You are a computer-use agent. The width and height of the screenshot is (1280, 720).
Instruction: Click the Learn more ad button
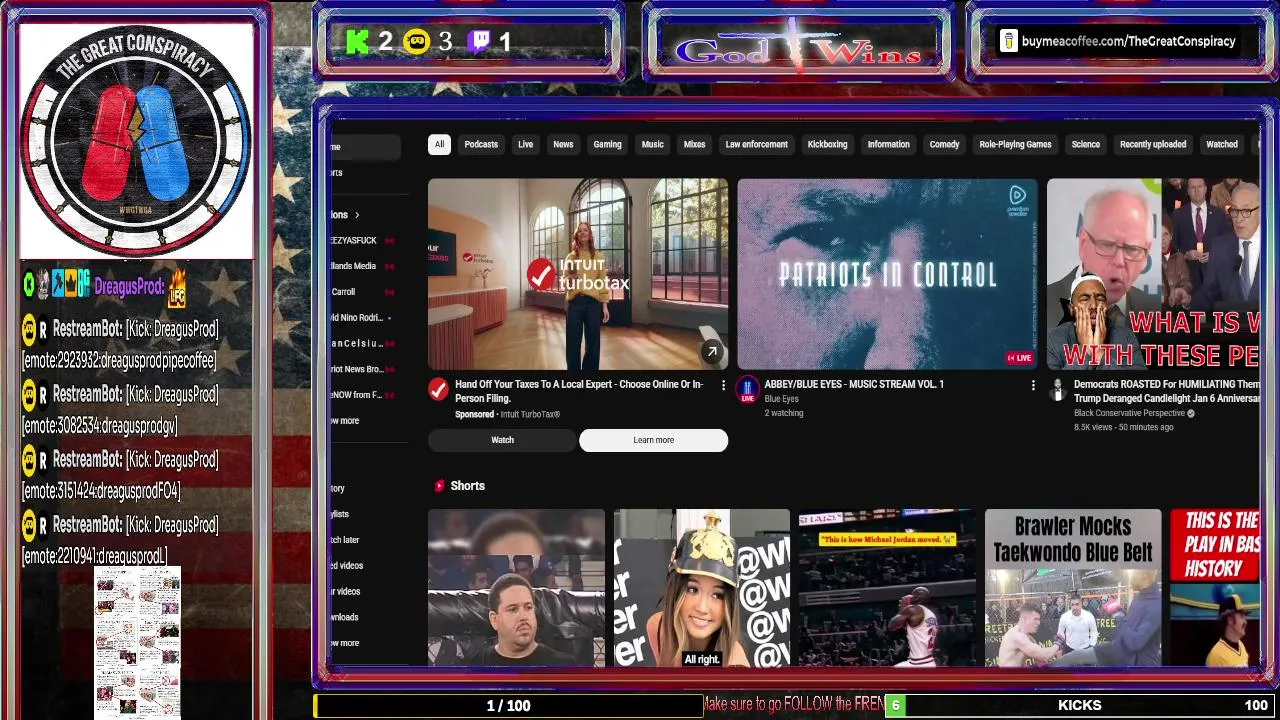point(653,440)
